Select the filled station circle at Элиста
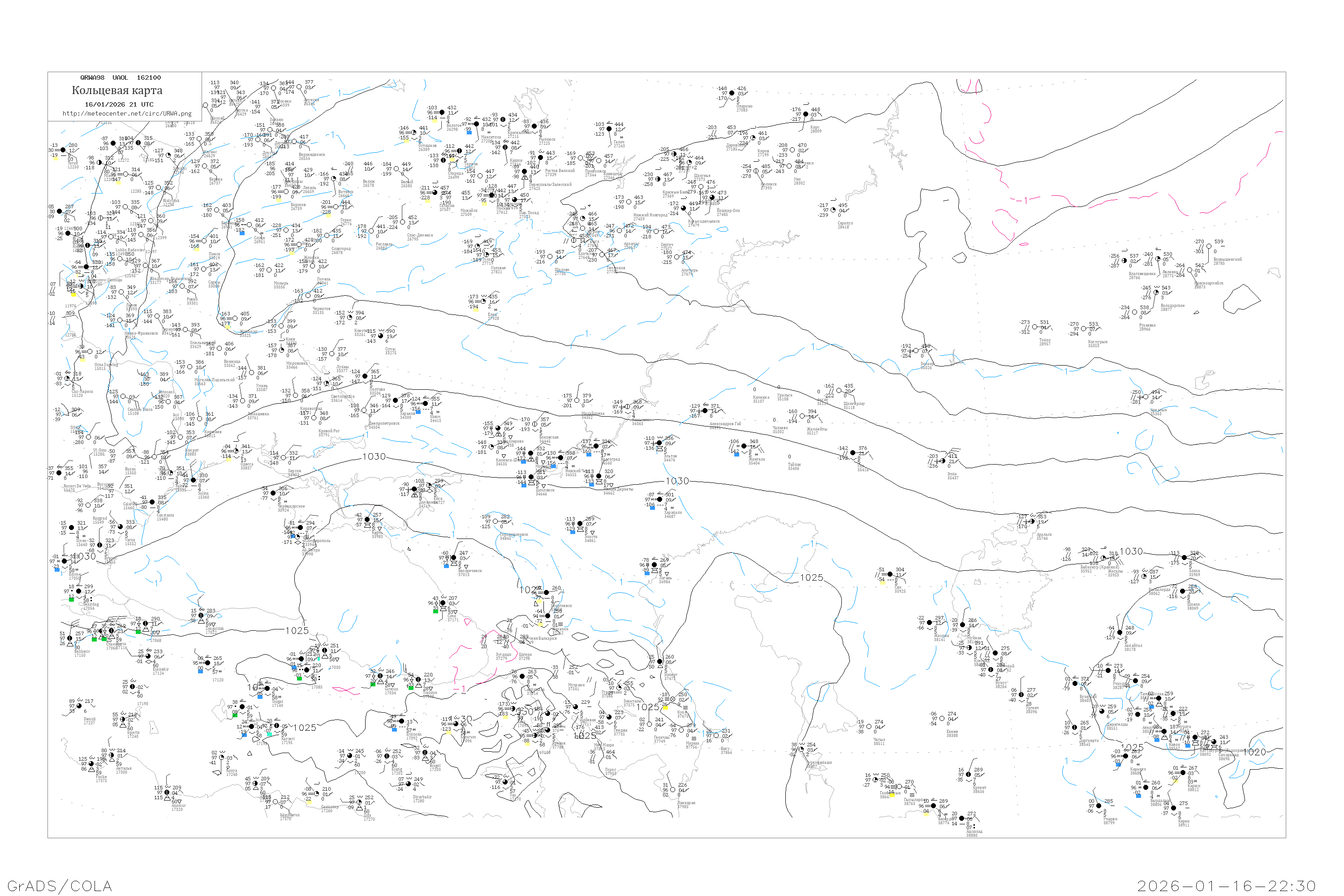Viewport: 1344px width, 896px height. pos(580,523)
